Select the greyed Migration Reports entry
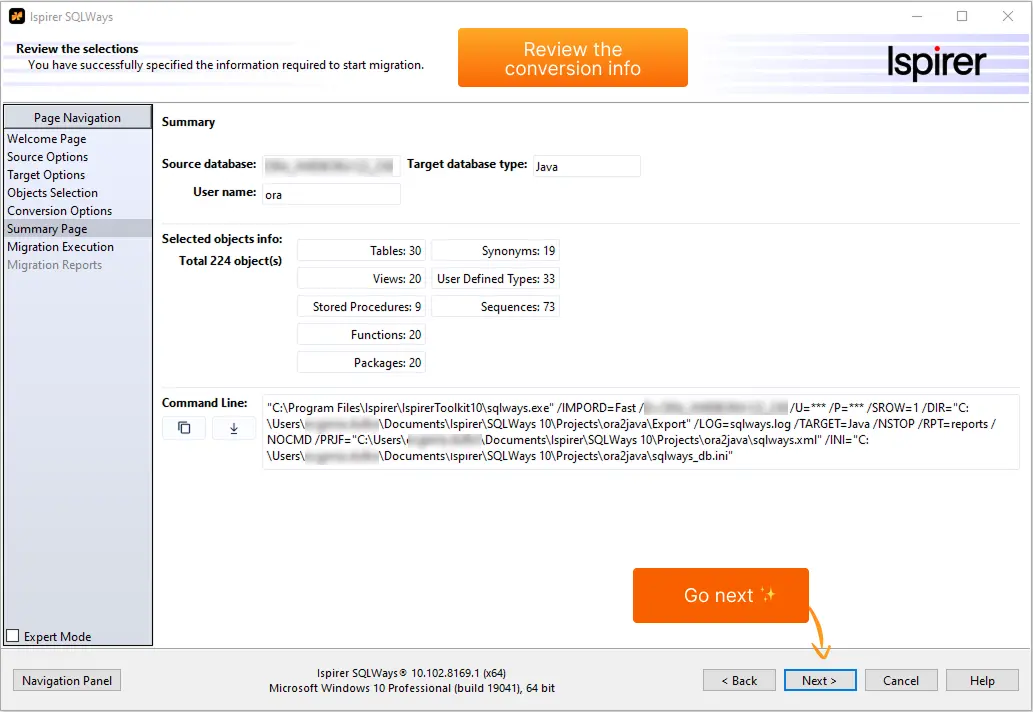This screenshot has height=712, width=1033. click(55, 265)
